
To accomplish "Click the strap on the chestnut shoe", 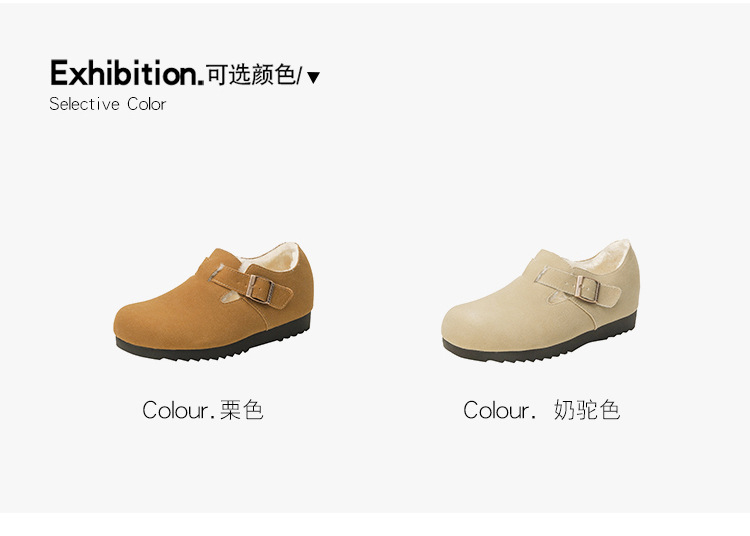I will point(251,285).
